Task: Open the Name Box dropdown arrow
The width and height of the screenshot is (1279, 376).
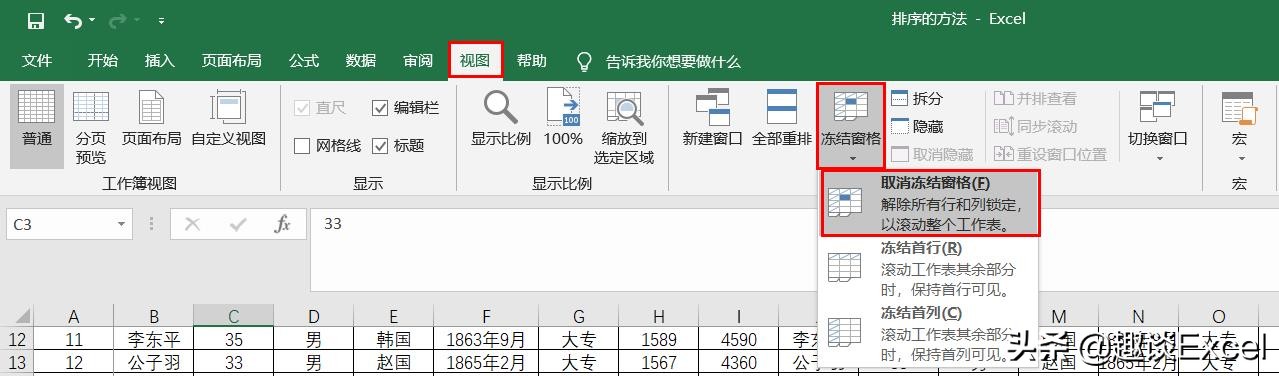Action: pyautogui.click(x=121, y=225)
